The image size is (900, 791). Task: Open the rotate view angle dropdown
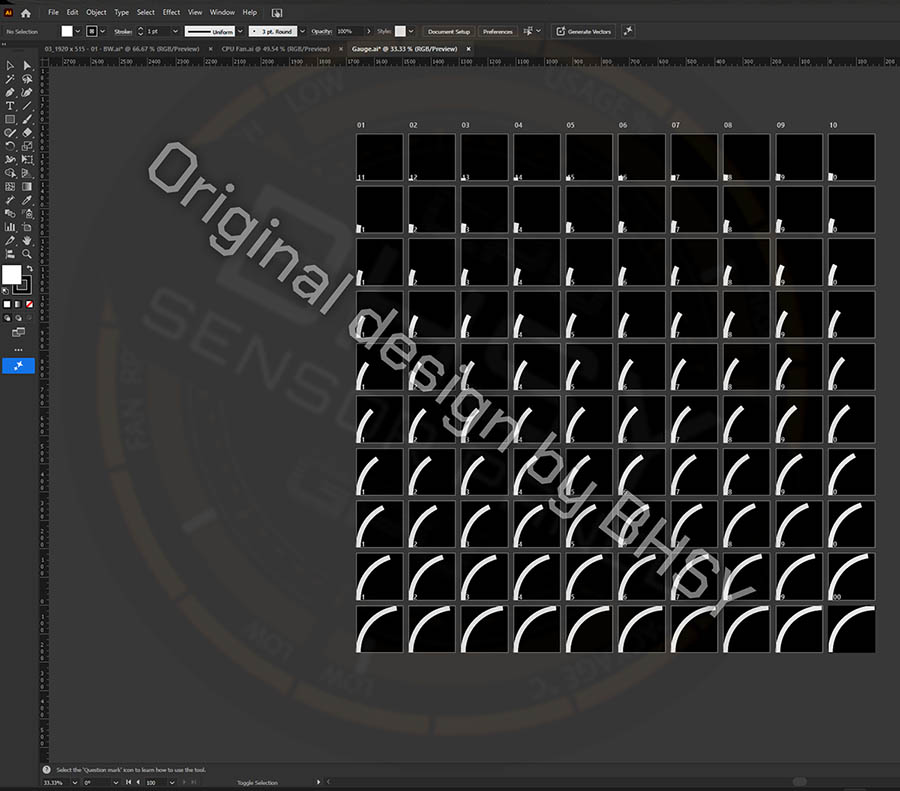(115, 782)
